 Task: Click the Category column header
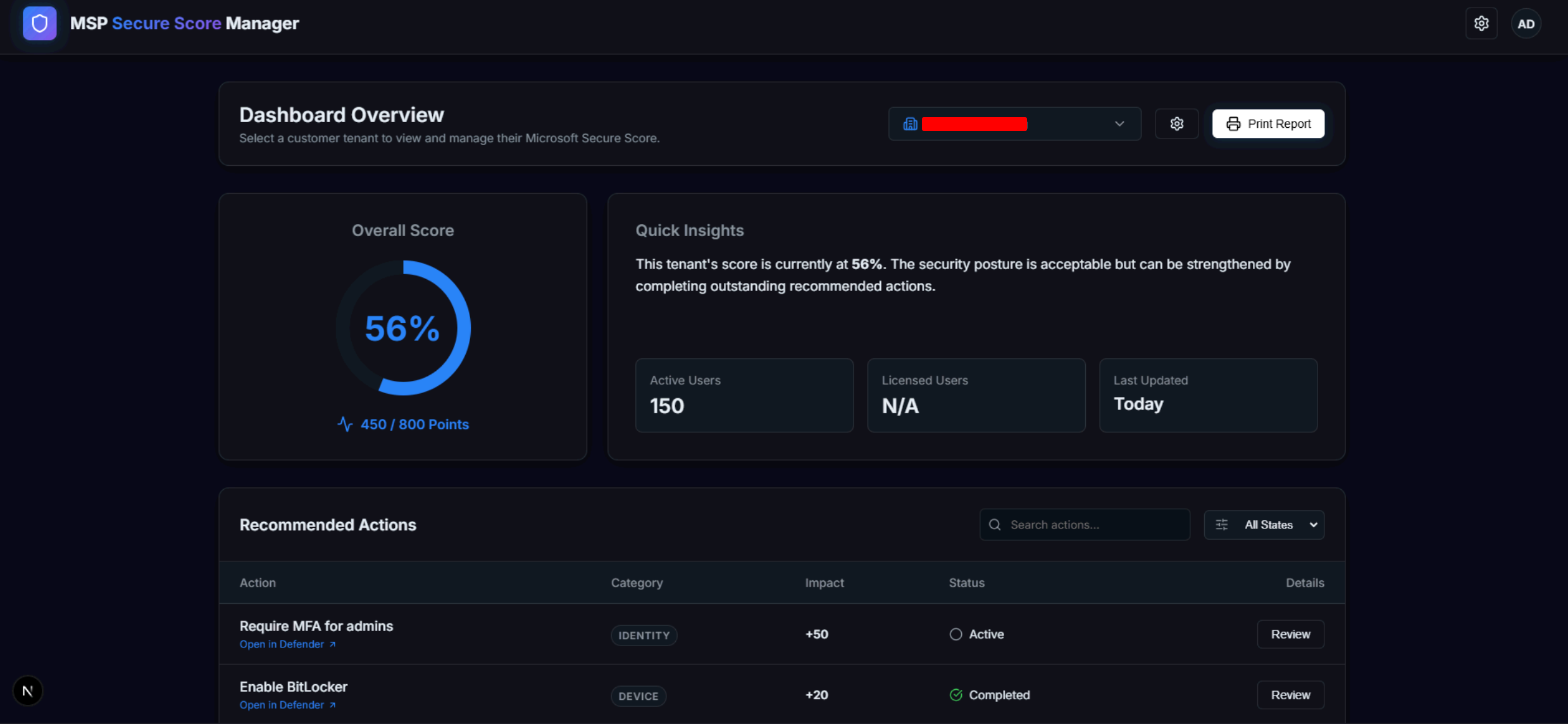tap(637, 583)
